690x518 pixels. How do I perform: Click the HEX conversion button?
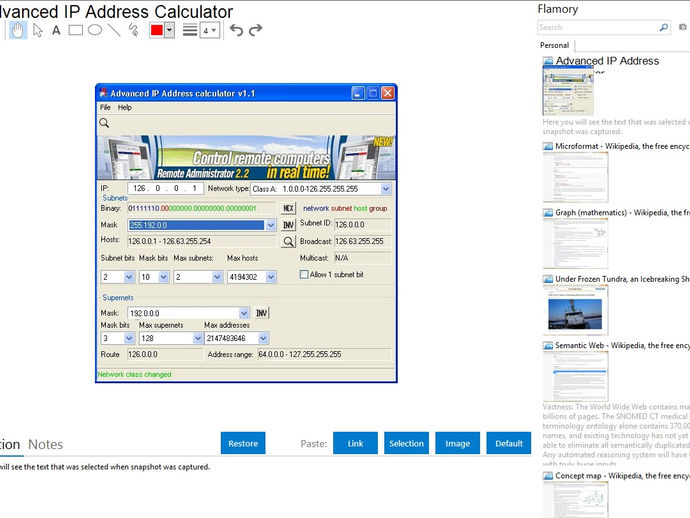(288, 208)
